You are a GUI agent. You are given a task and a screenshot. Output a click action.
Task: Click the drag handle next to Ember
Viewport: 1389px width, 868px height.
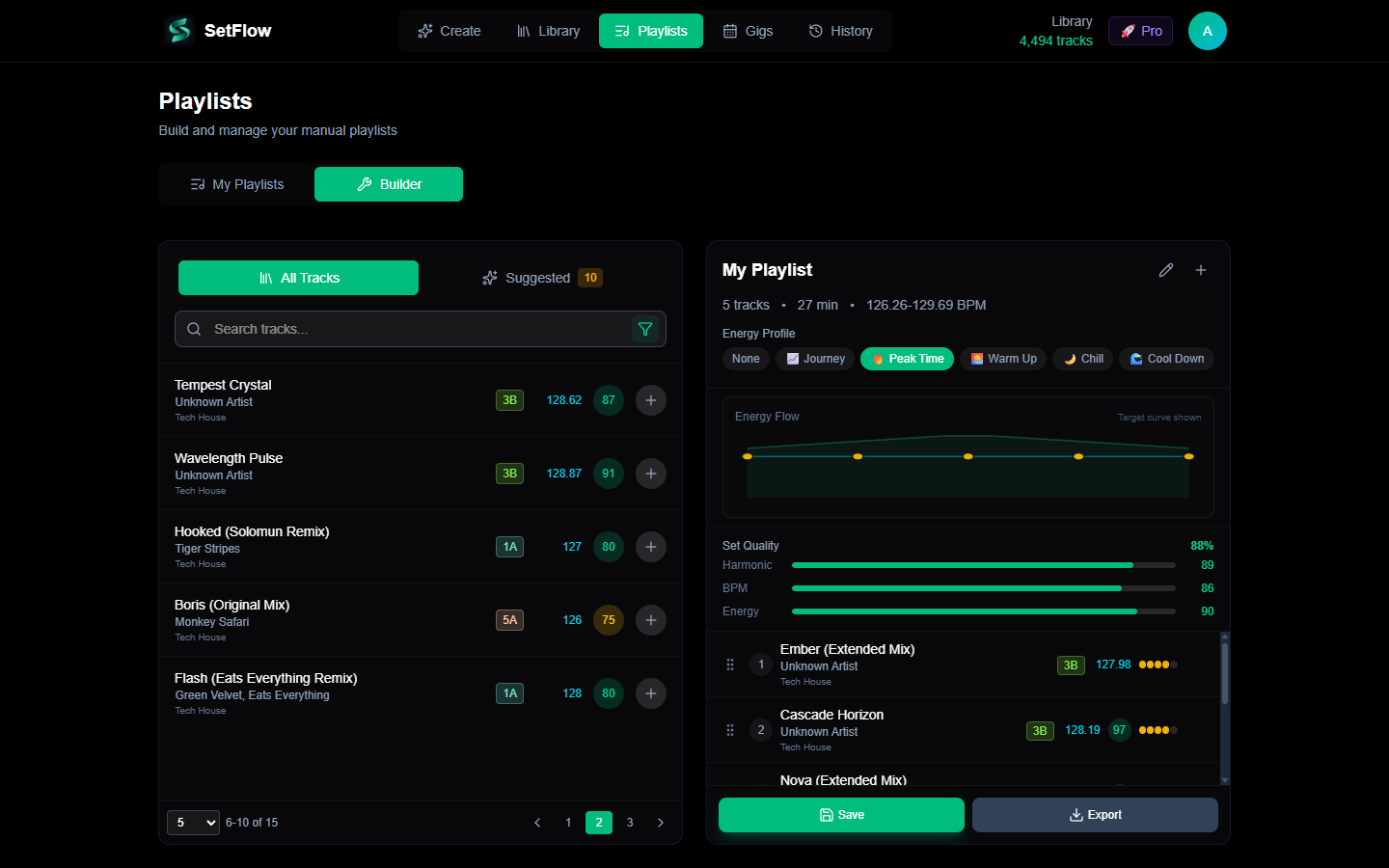pos(730,665)
